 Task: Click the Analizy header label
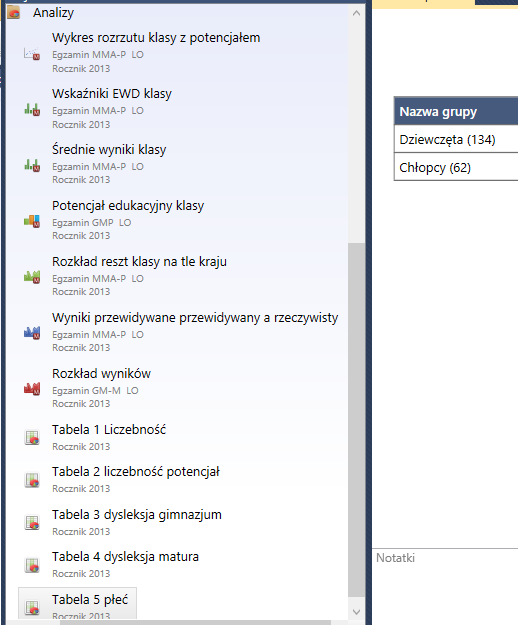53,13
